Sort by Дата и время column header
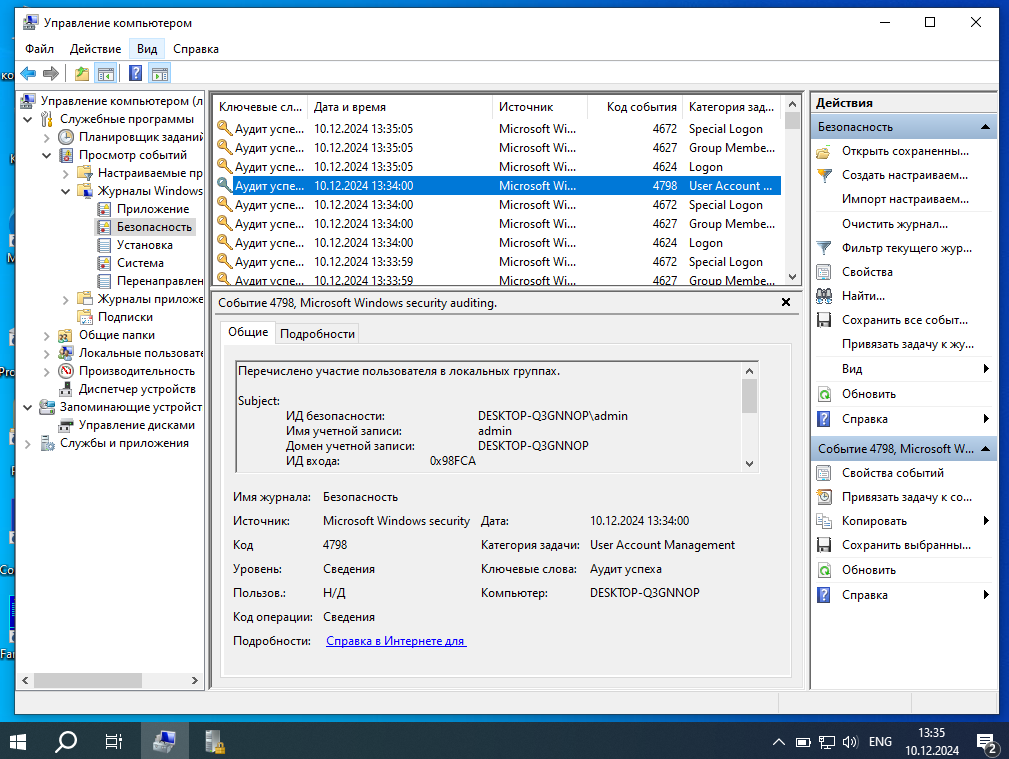Viewport: 1009px width, 759px height. (400, 107)
